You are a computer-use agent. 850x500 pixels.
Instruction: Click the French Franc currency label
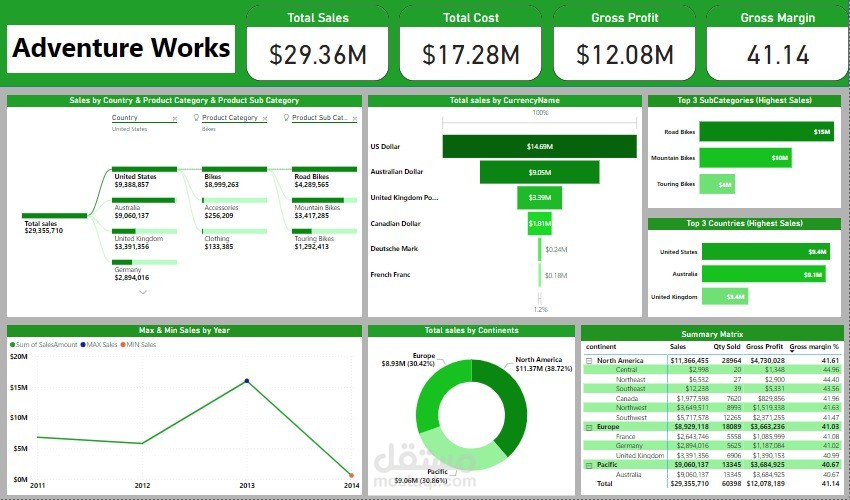coord(390,275)
